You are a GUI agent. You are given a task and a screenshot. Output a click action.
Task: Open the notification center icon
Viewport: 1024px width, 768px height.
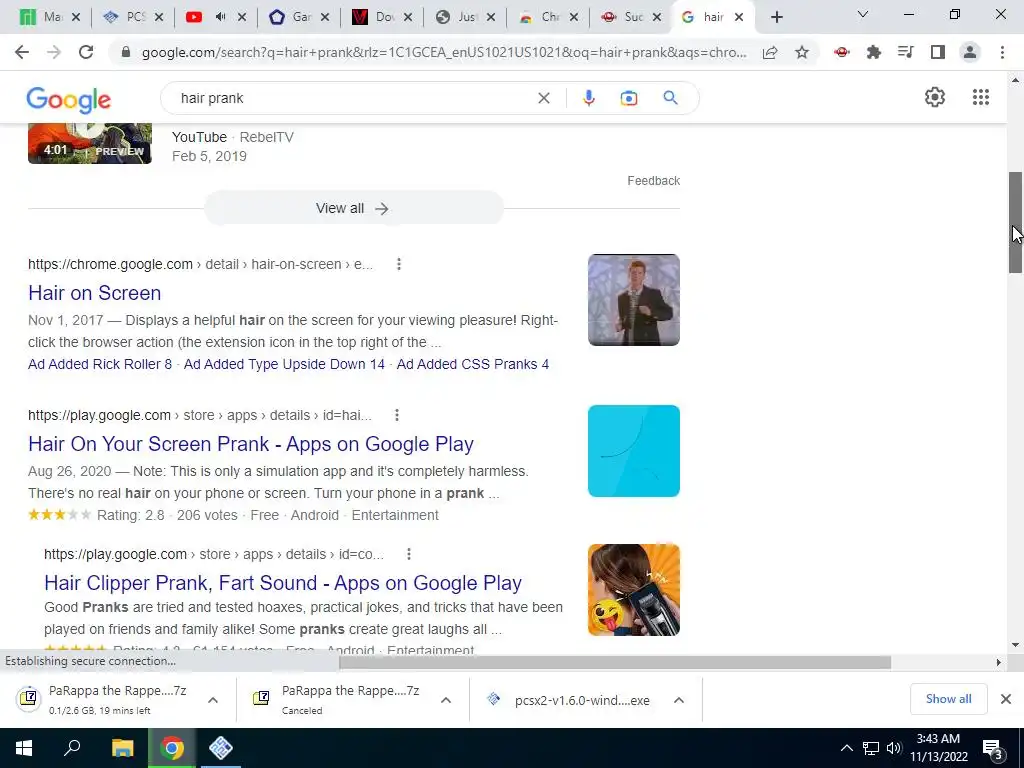click(x=993, y=750)
